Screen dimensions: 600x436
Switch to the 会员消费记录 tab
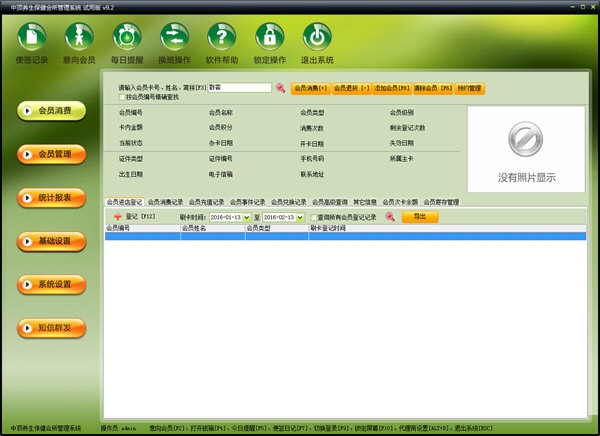(x=165, y=202)
